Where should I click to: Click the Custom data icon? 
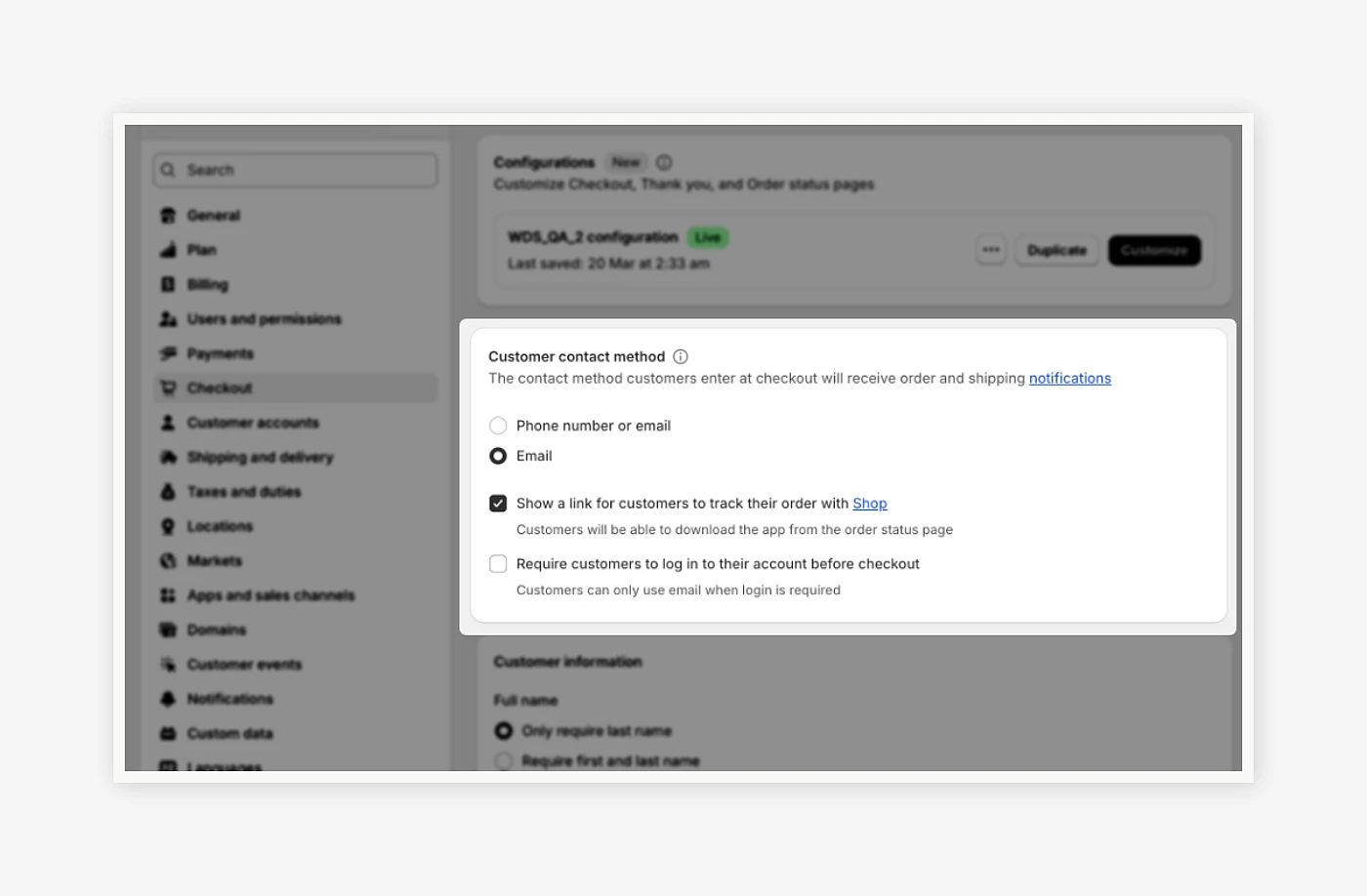pos(168,734)
